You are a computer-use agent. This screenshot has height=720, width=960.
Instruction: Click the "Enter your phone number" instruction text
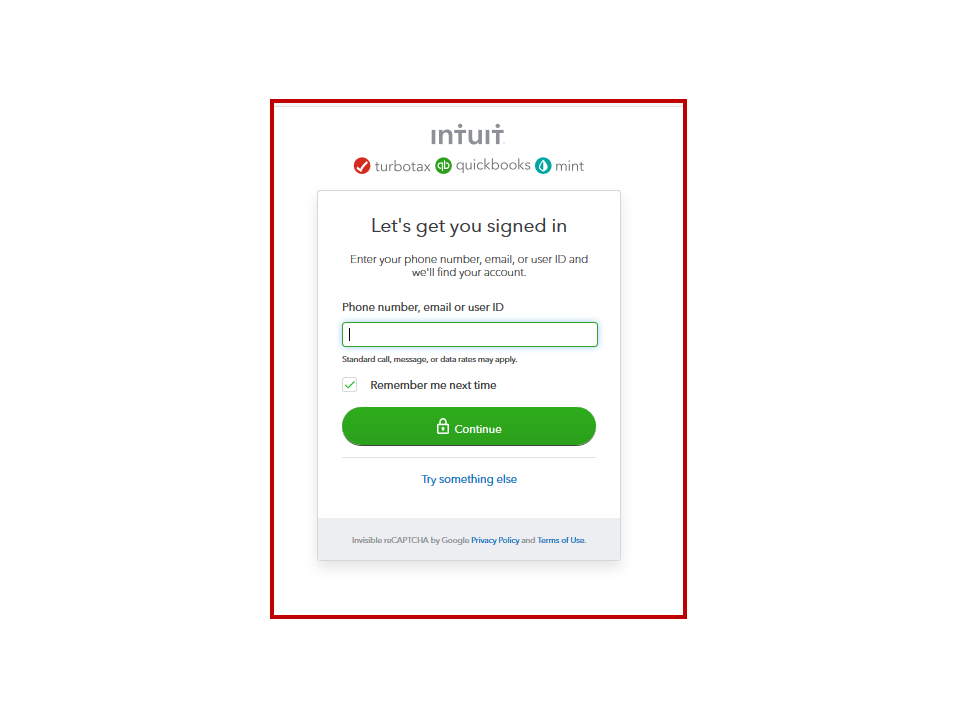tap(469, 266)
